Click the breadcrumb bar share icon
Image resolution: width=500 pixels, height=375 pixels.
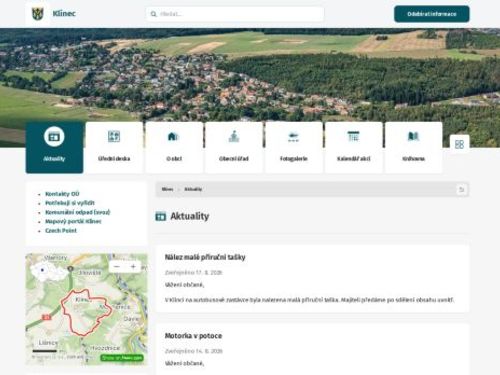tap(462, 190)
